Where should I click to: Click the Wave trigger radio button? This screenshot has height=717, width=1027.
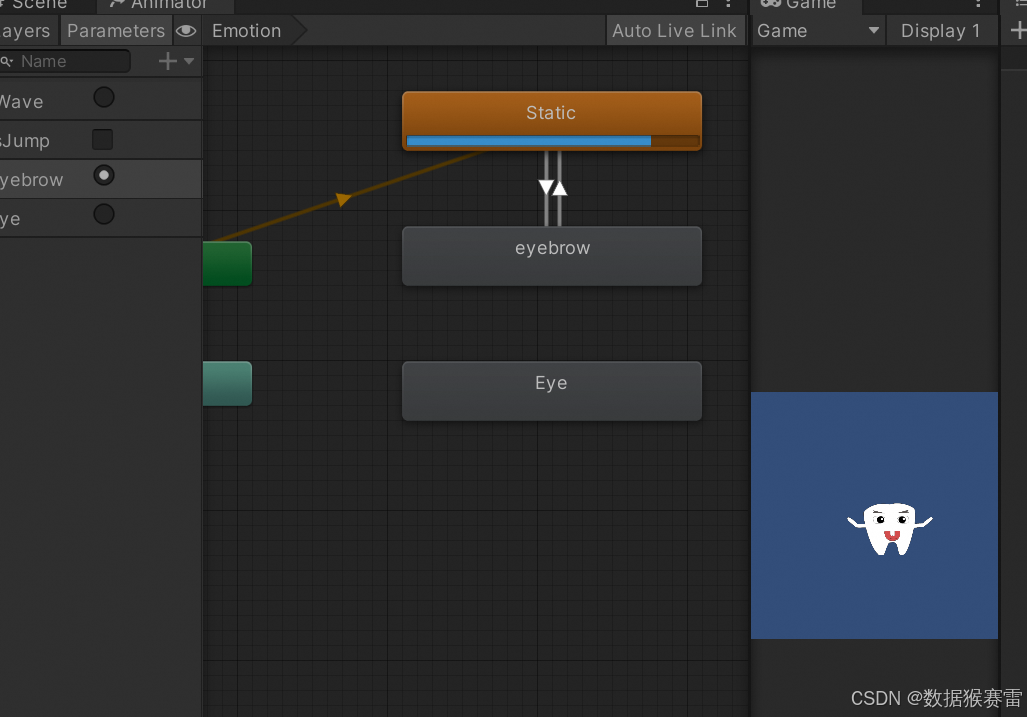coord(102,97)
